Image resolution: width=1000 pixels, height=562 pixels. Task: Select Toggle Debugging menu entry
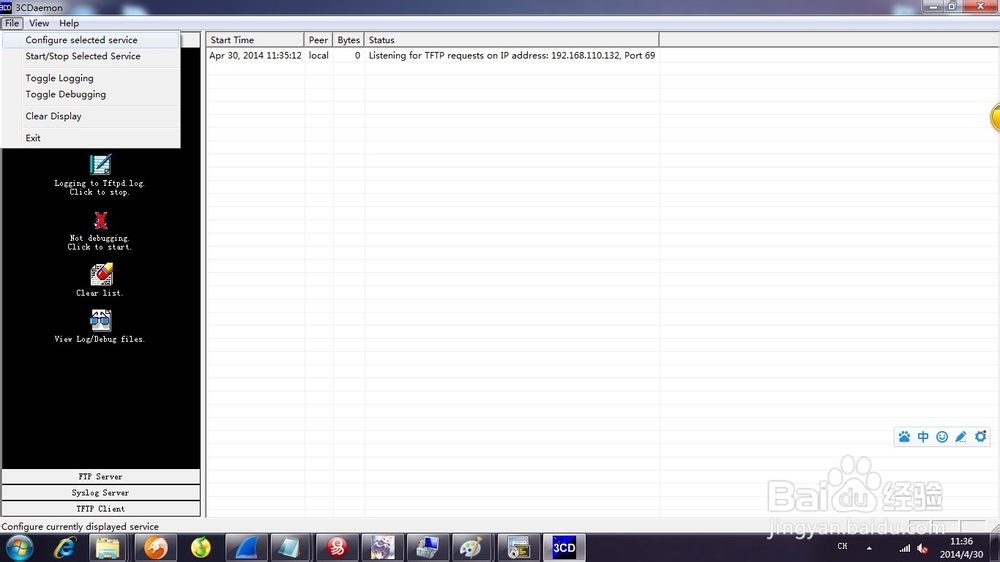(x=91, y=94)
